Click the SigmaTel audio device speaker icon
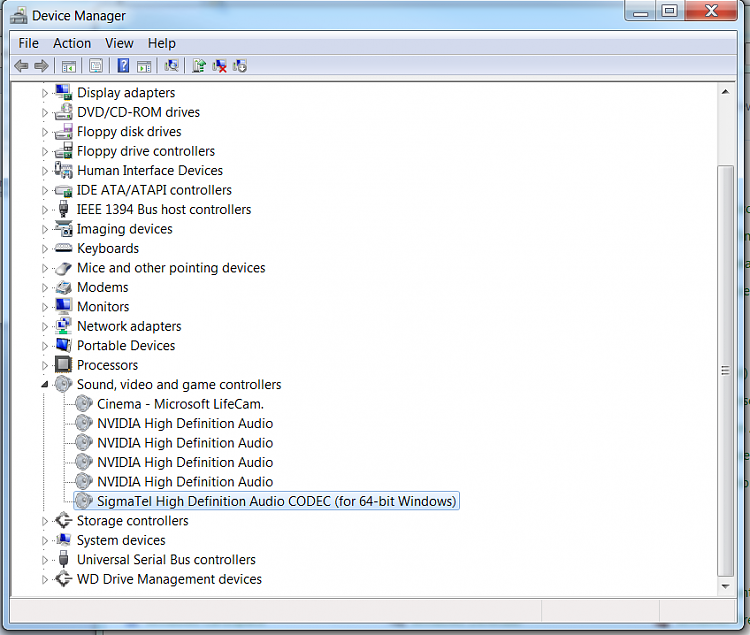Image resolution: width=750 pixels, height=635 pixels. point(84,501)
